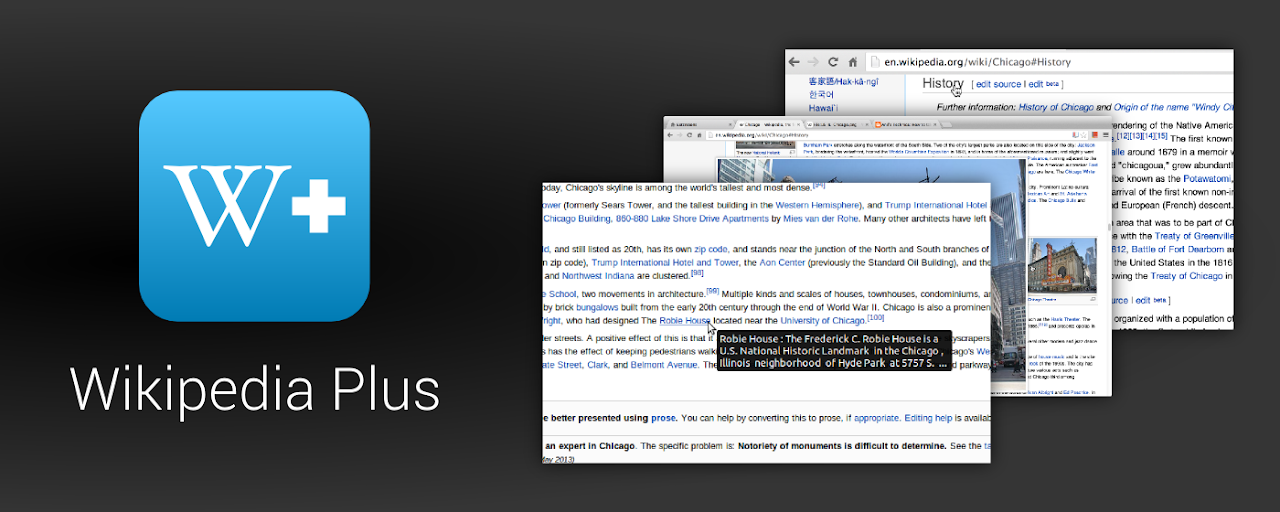
Task: Click the home icon in the top browser
Action: 851,61
